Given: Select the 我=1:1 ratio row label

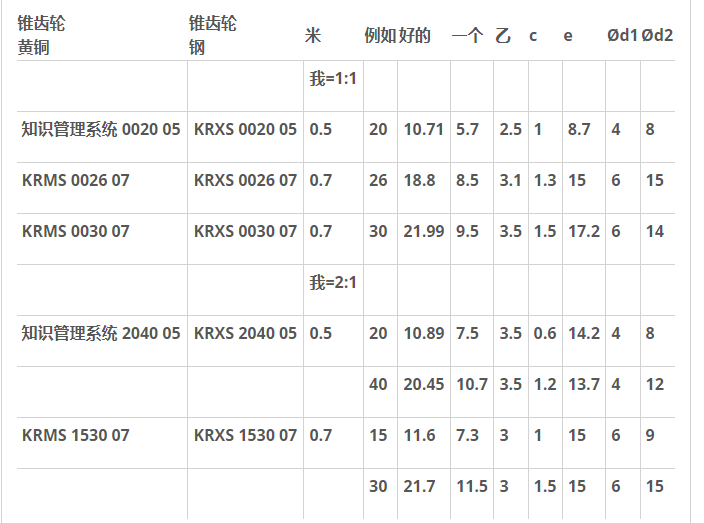Looking at the screenshot, I should 333,79.
